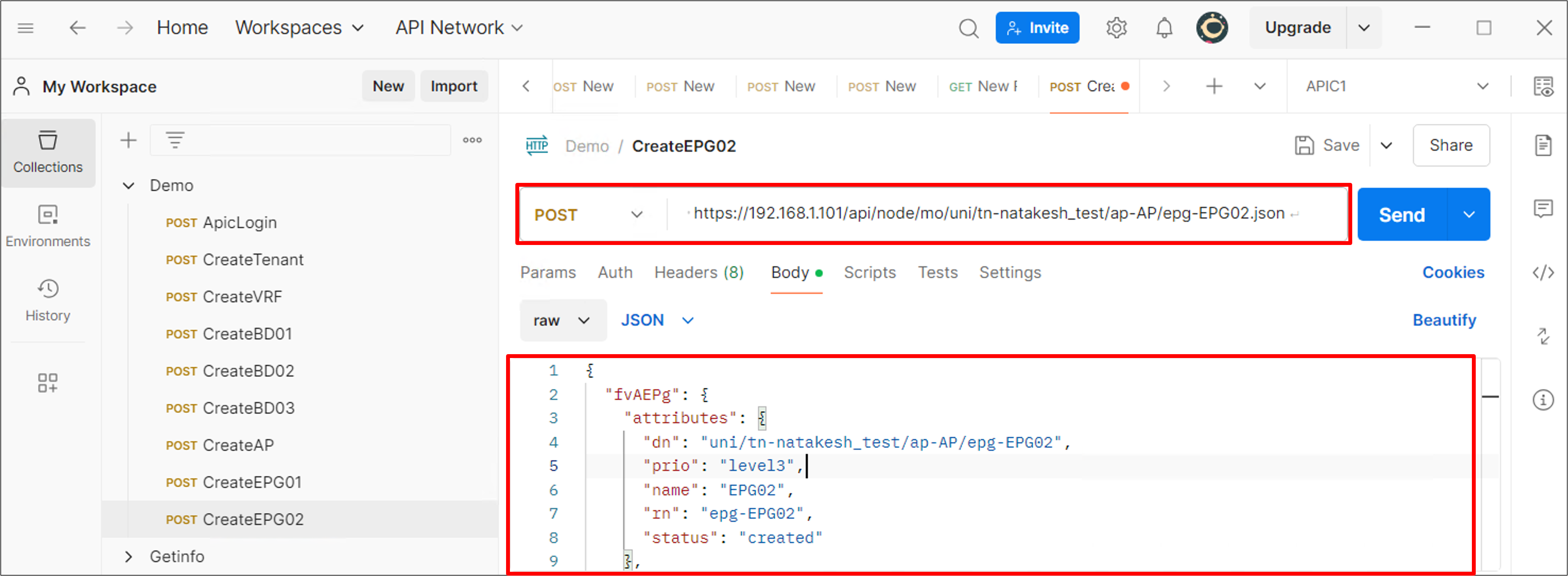Open the JSON format dropdown

pos(688,320)
